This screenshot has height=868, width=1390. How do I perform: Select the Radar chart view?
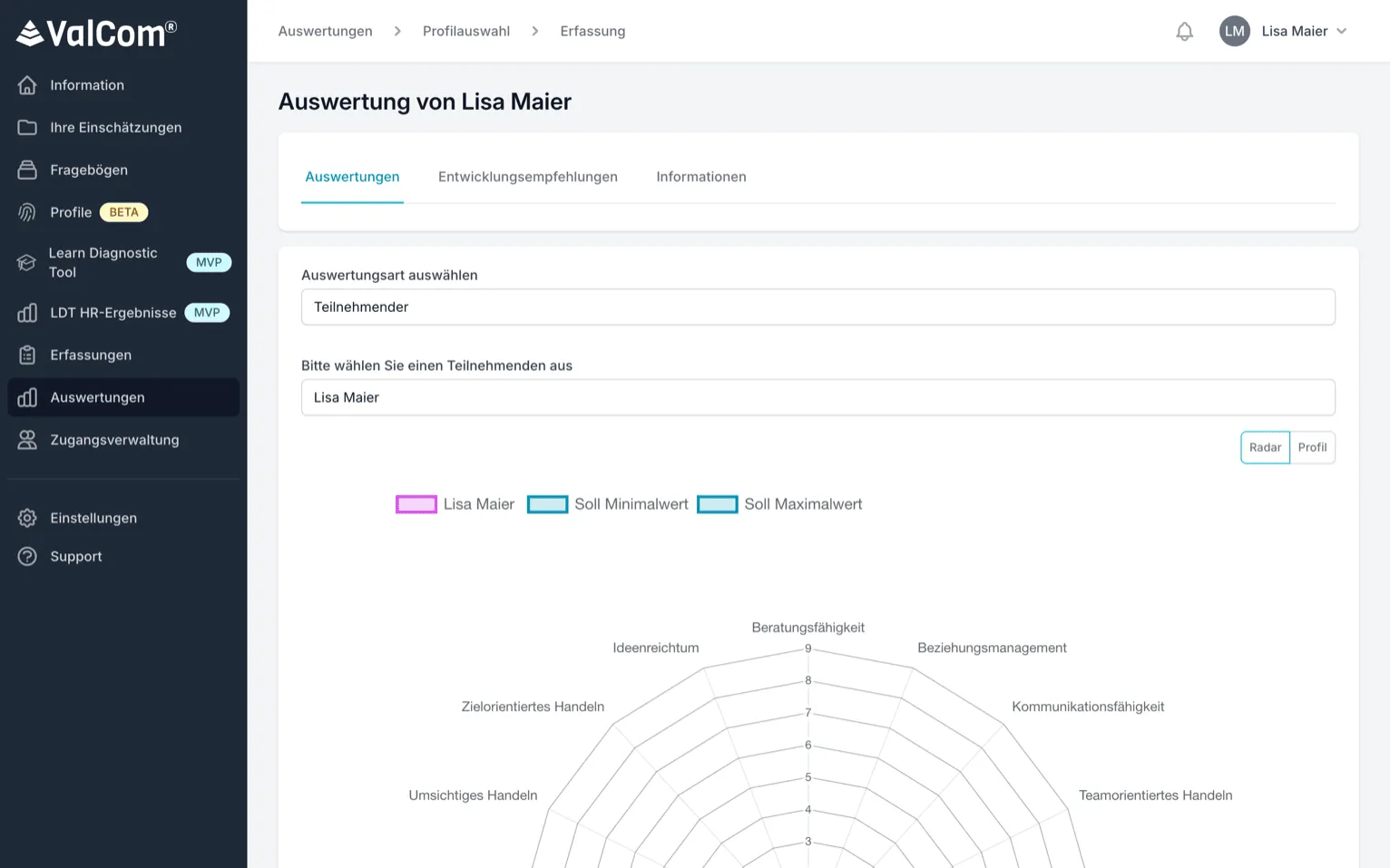coord(1265,447)
